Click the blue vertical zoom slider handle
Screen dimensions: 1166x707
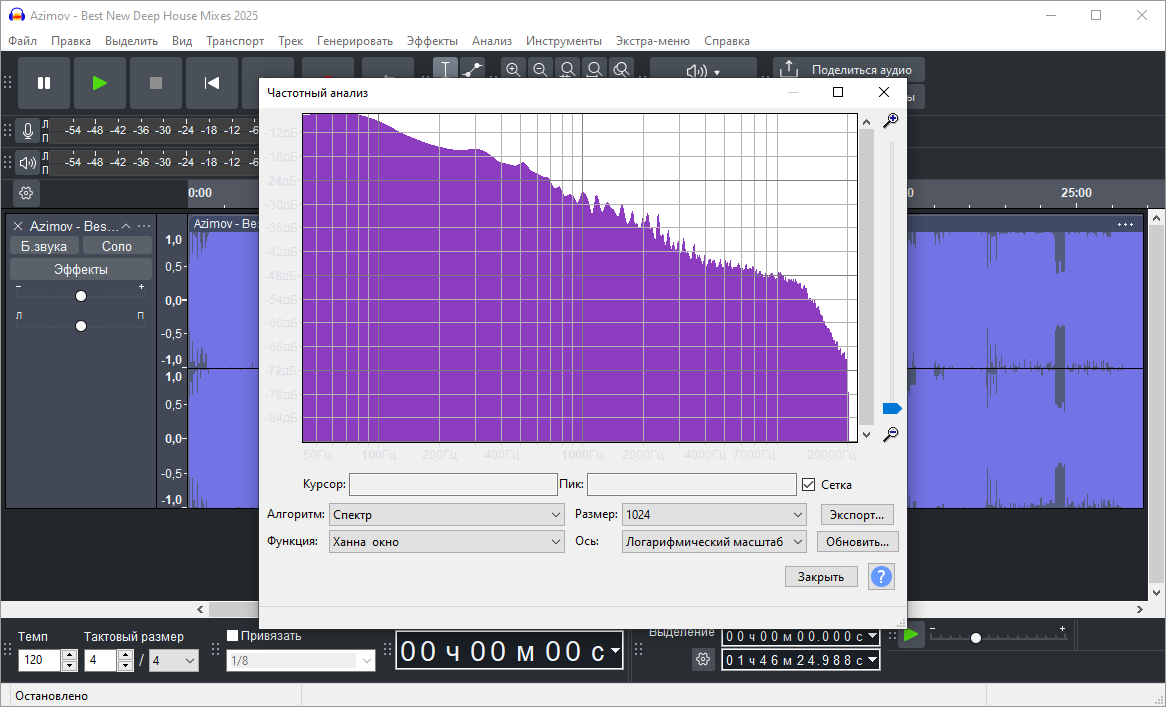[892, 408]
